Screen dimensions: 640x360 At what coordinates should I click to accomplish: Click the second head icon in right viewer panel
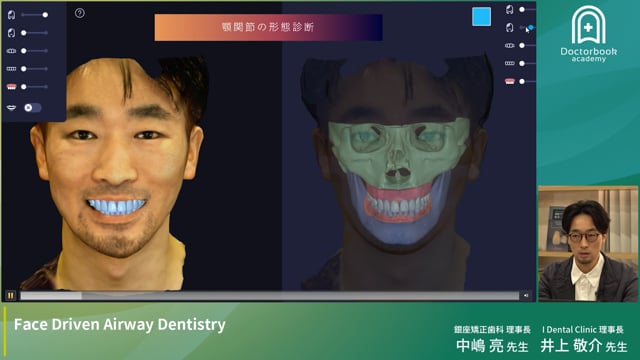(x=509, y=27)
